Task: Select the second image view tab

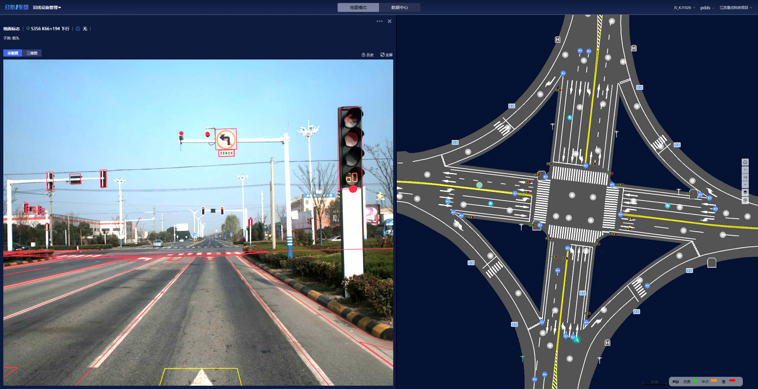Action: pyautogui.click(x=32, y=53)
